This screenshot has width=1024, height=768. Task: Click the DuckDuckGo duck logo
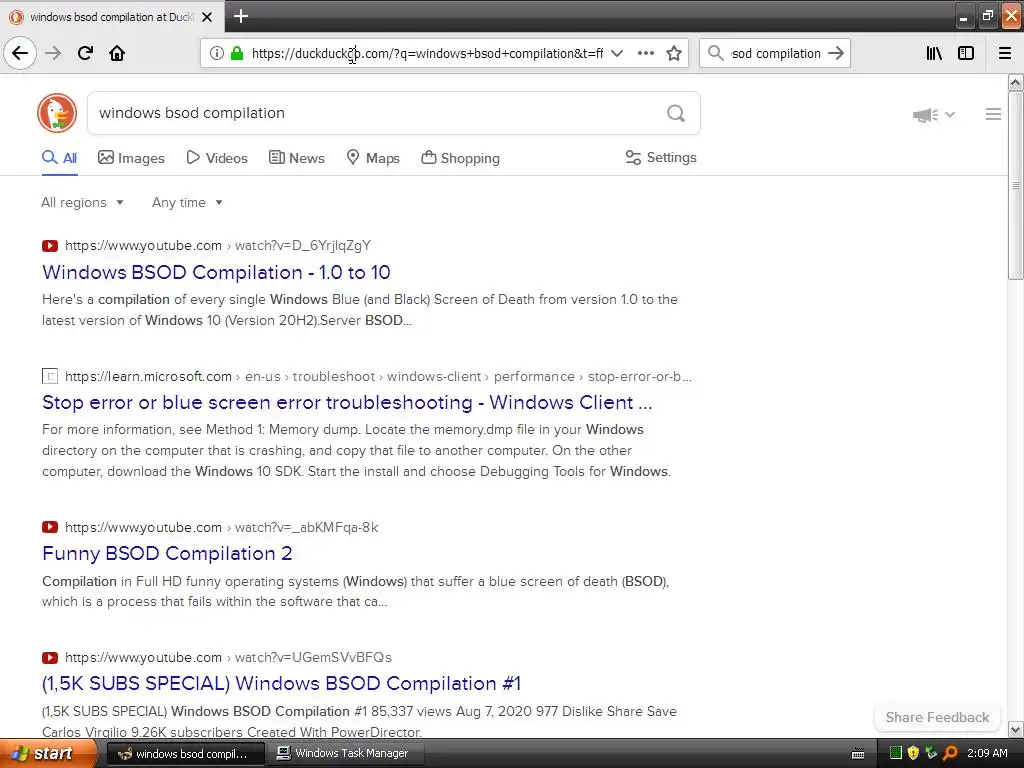pyautogui.click(x=57, y=113)
